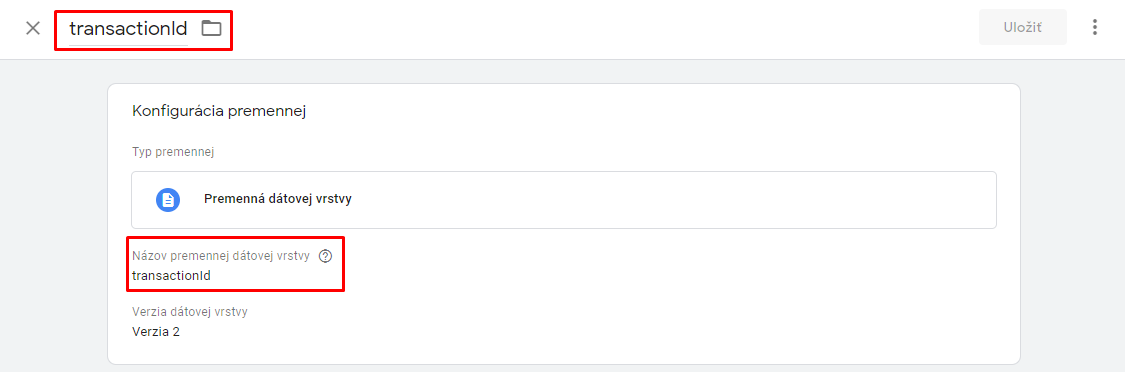Screen dimensions: 1125x372
Task: Click the blank header area left of Uložiť
Action: pyautogui.click(x=603, y=29)
